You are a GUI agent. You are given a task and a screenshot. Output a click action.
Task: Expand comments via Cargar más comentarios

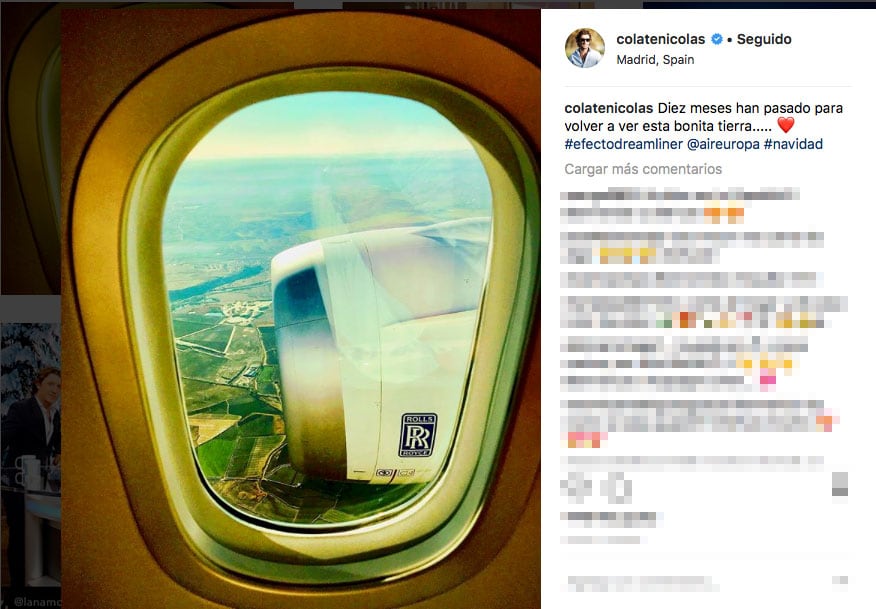643,169
